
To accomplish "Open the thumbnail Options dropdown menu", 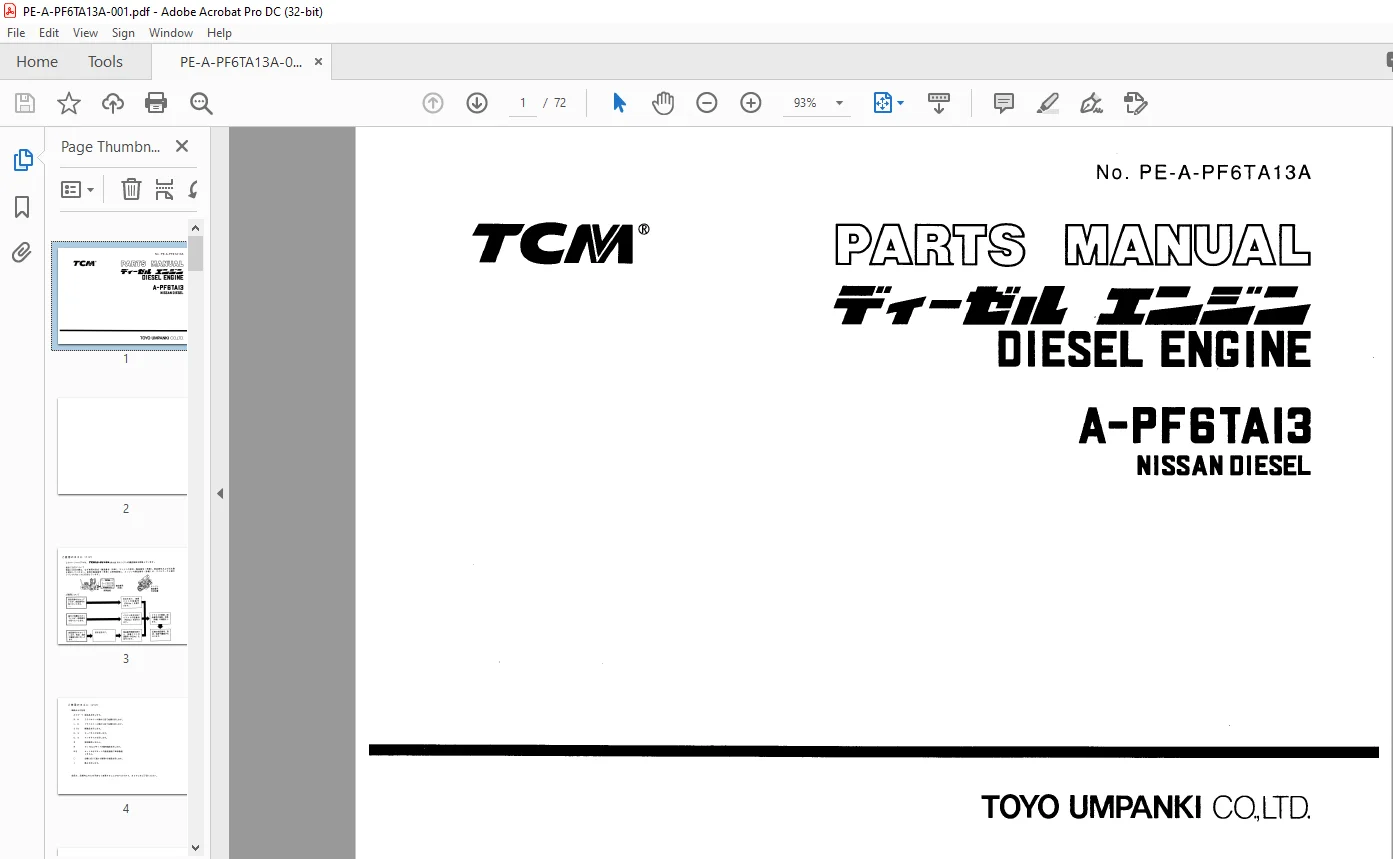I will pyautogui.click(x=77, y=189).
